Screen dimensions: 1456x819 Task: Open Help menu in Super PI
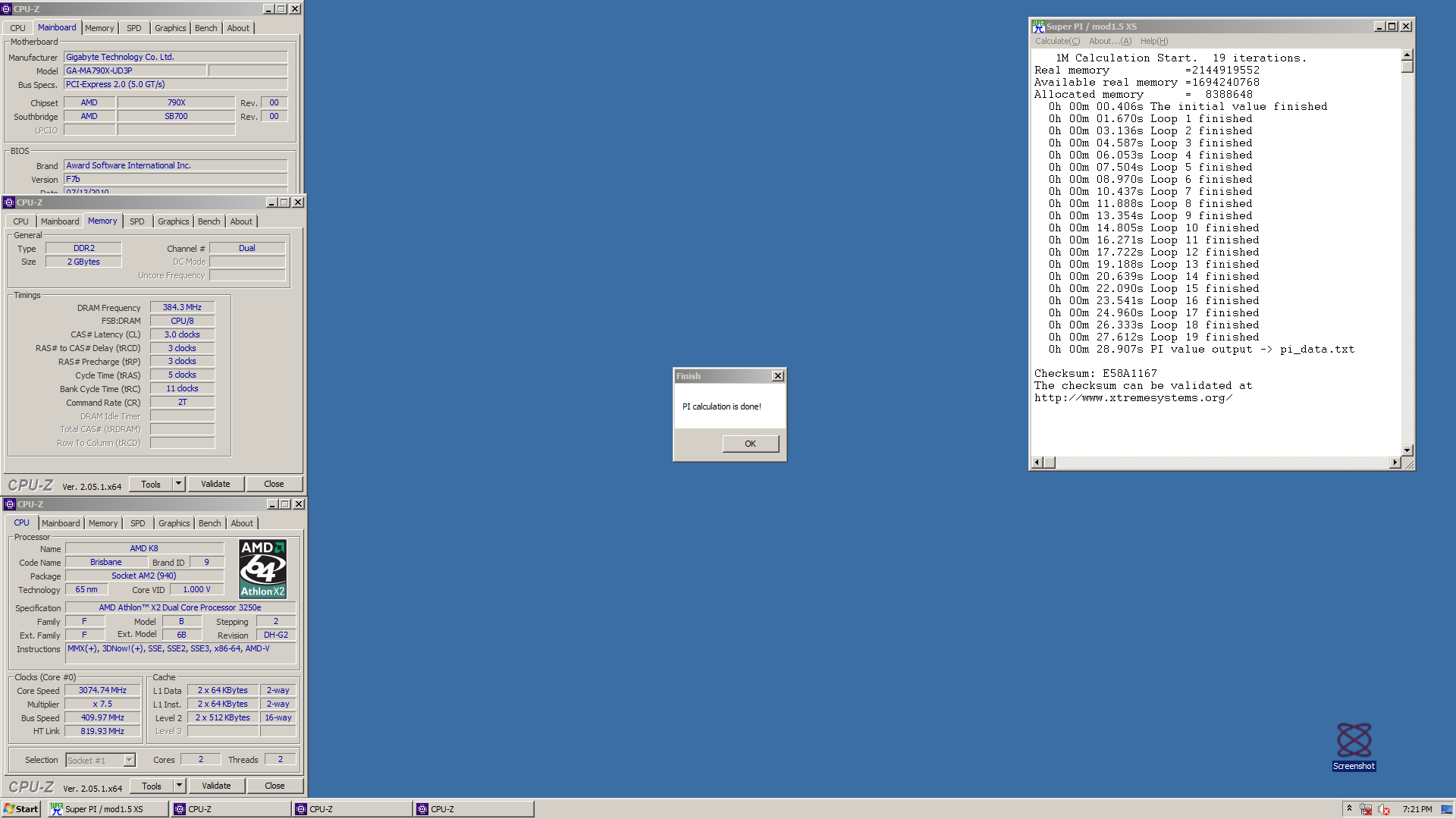tap(1153, 41)
